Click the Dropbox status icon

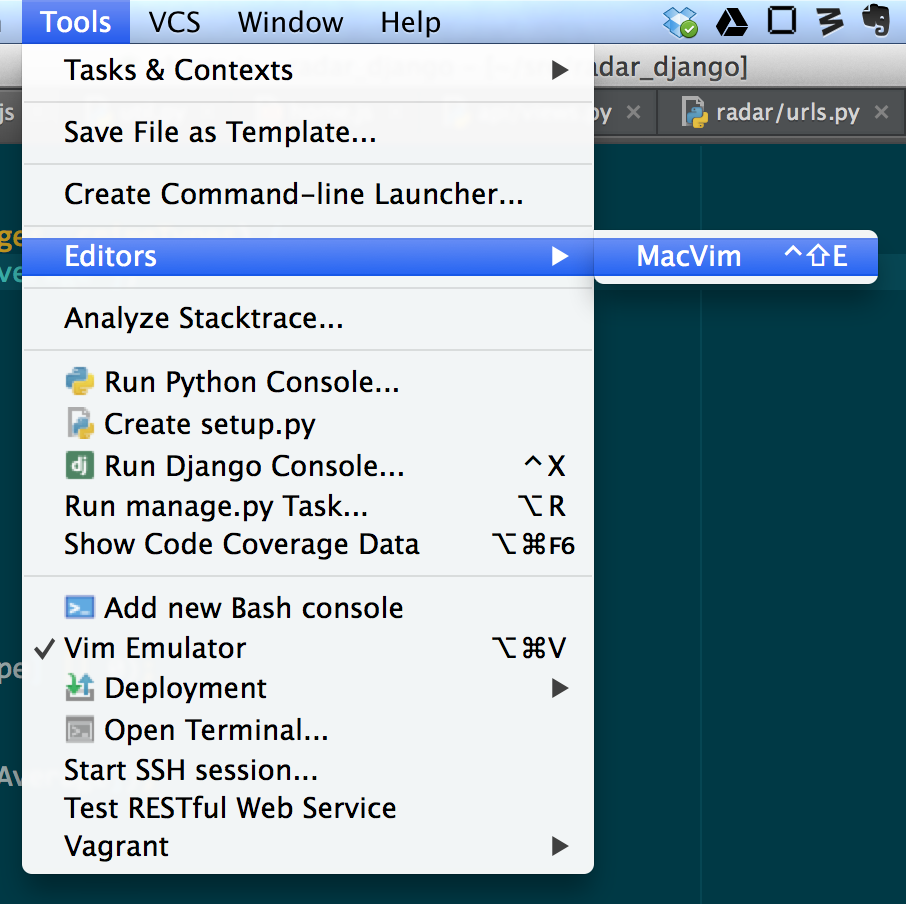(680, 22)
